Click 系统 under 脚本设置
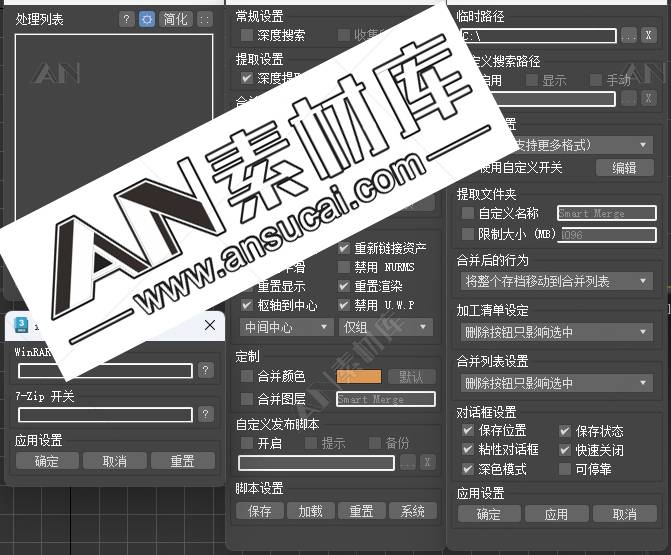 pyautogui.click(x=413, y=511)
